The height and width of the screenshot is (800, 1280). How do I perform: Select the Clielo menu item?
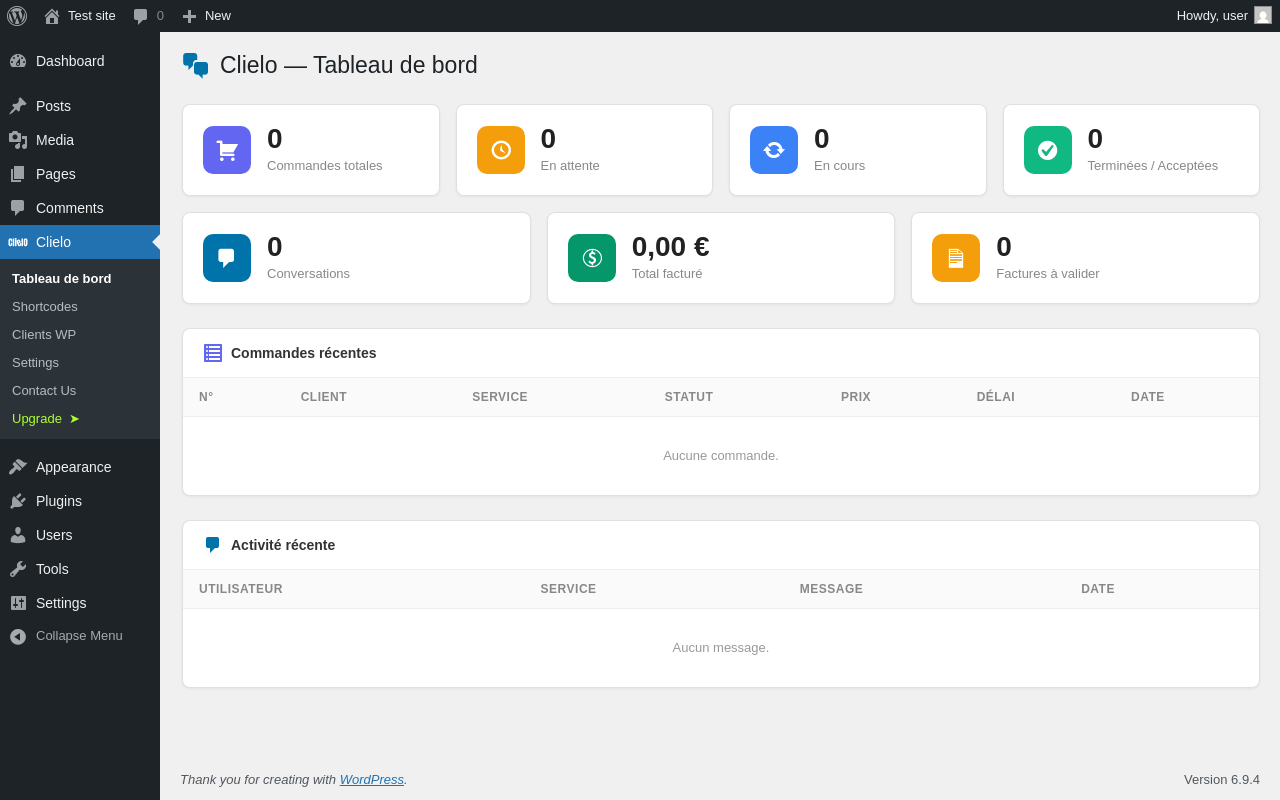[80, 242]
